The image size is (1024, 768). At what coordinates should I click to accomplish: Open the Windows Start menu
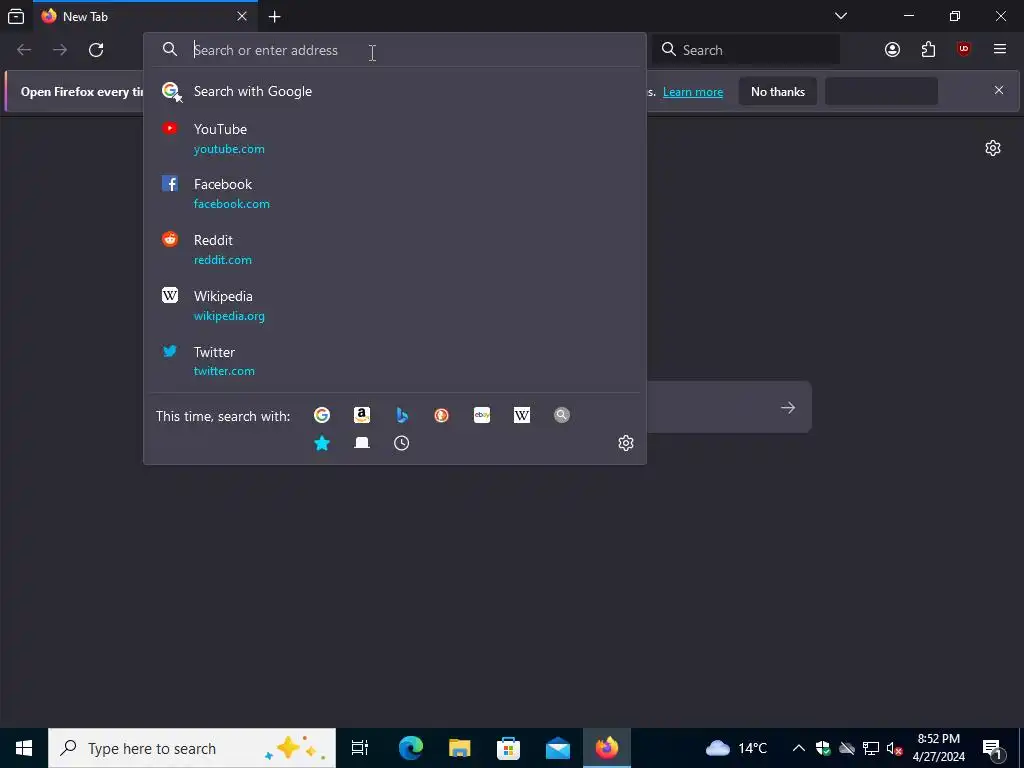(x=24, y=748)
